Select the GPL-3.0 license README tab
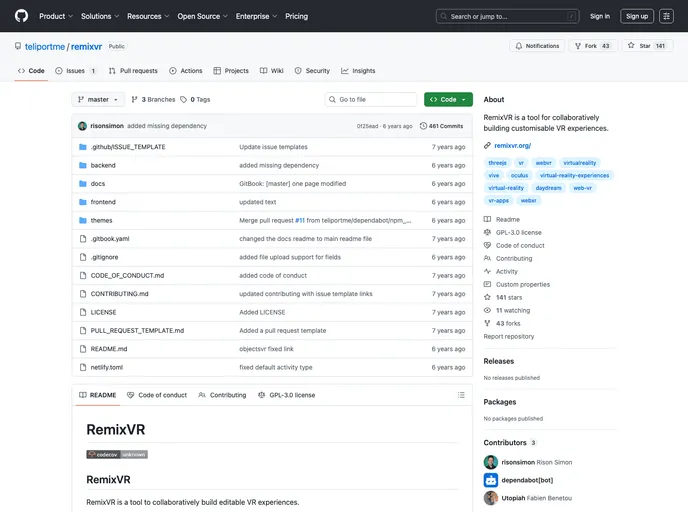688x512 pixels. 286,395
